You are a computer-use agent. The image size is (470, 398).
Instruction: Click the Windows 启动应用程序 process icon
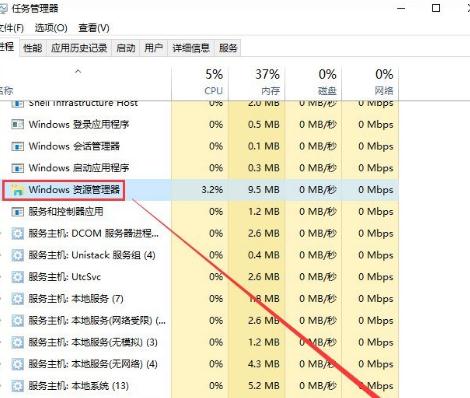(17, 168)
